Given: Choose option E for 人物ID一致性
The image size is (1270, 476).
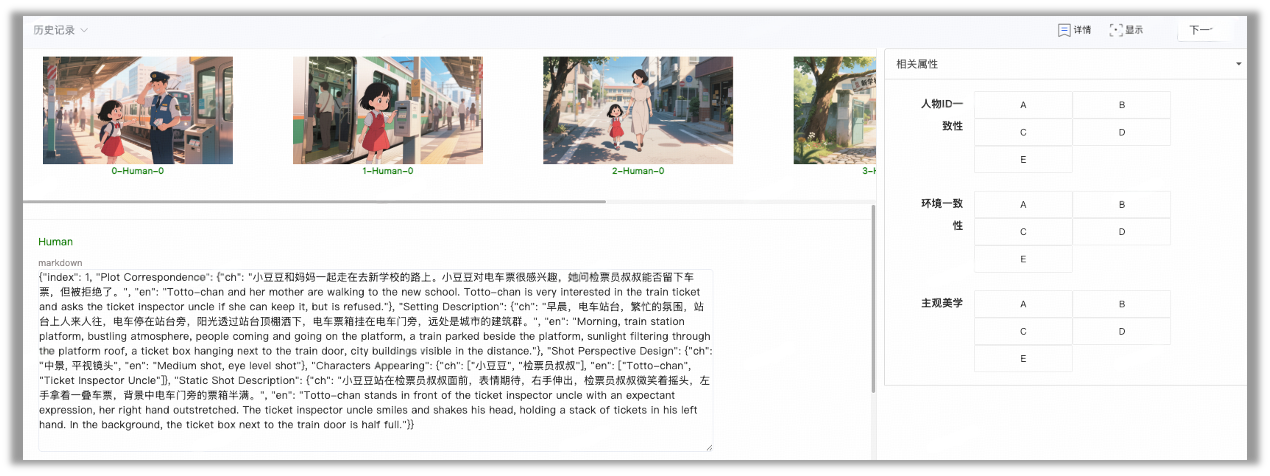Looking at the screenshot, I should click(1023, 159).
